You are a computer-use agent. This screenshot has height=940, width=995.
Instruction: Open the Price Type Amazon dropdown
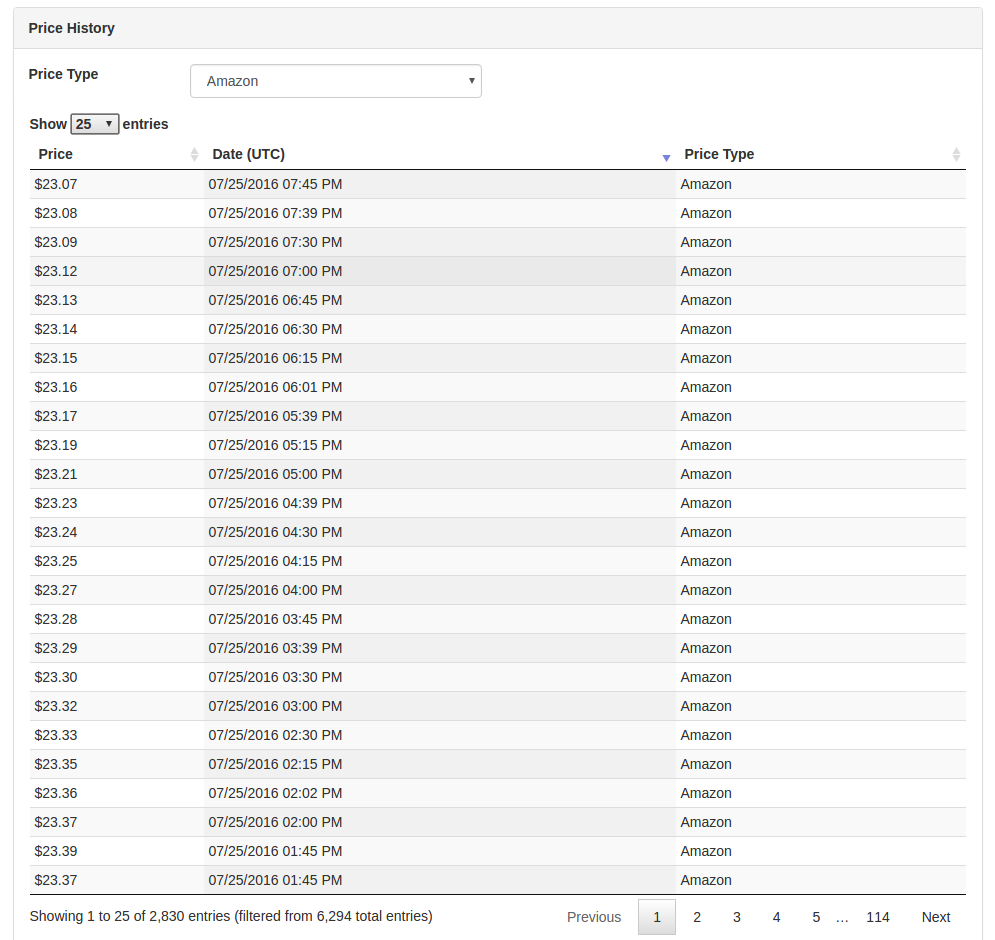335,81
